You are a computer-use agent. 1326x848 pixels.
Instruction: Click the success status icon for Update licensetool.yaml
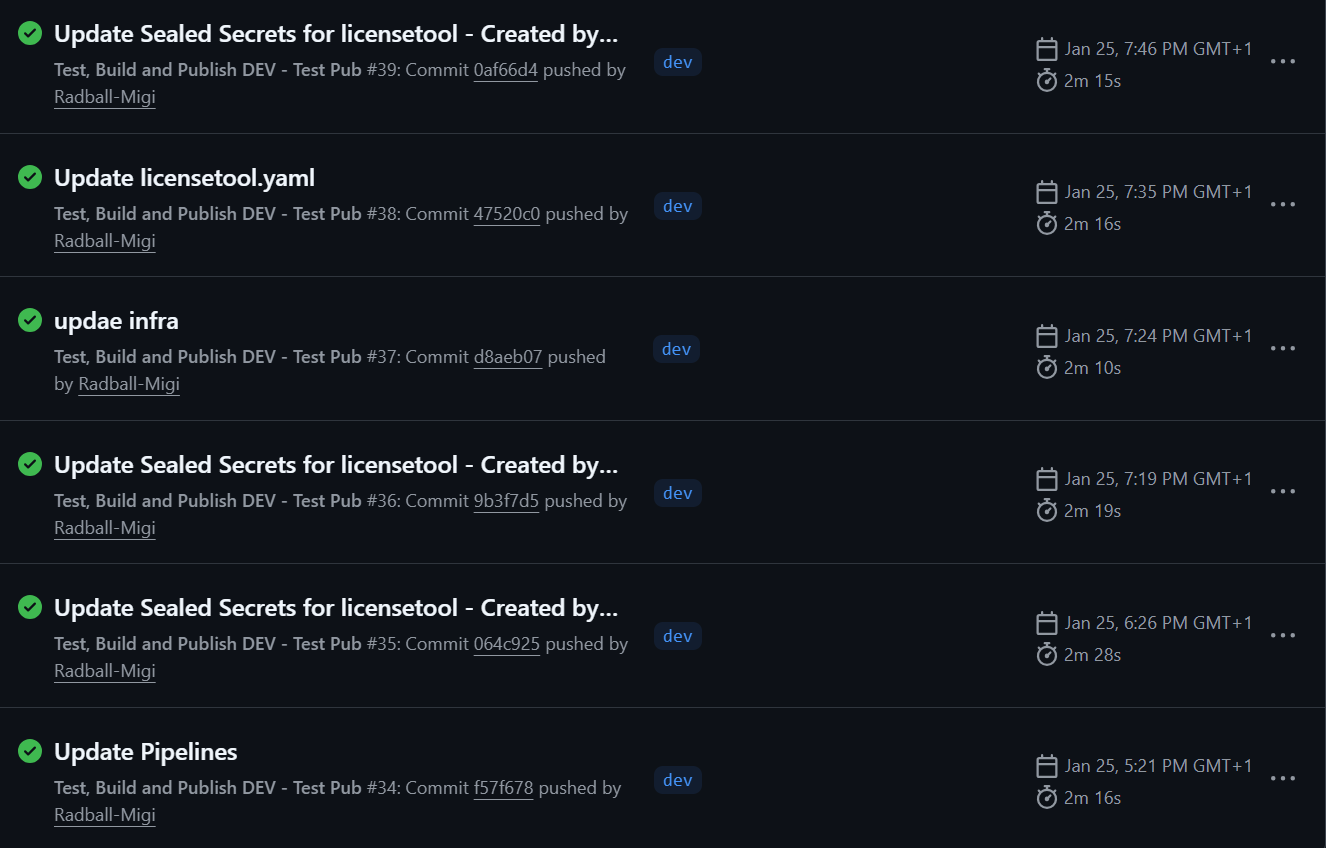click(x=29, y=177)
